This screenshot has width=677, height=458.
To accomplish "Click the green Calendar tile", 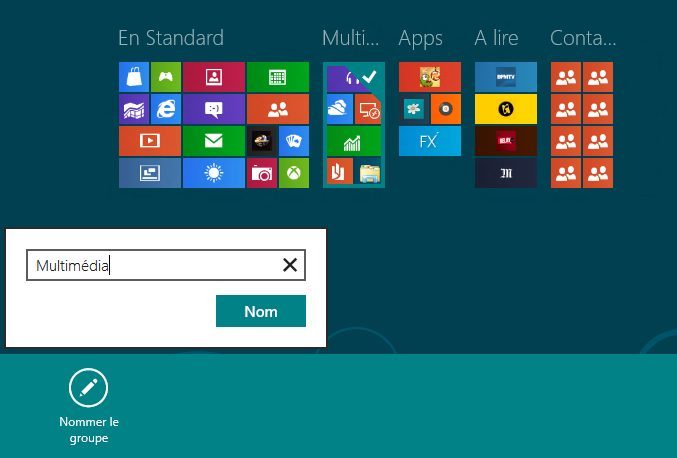I will (277, 76).
